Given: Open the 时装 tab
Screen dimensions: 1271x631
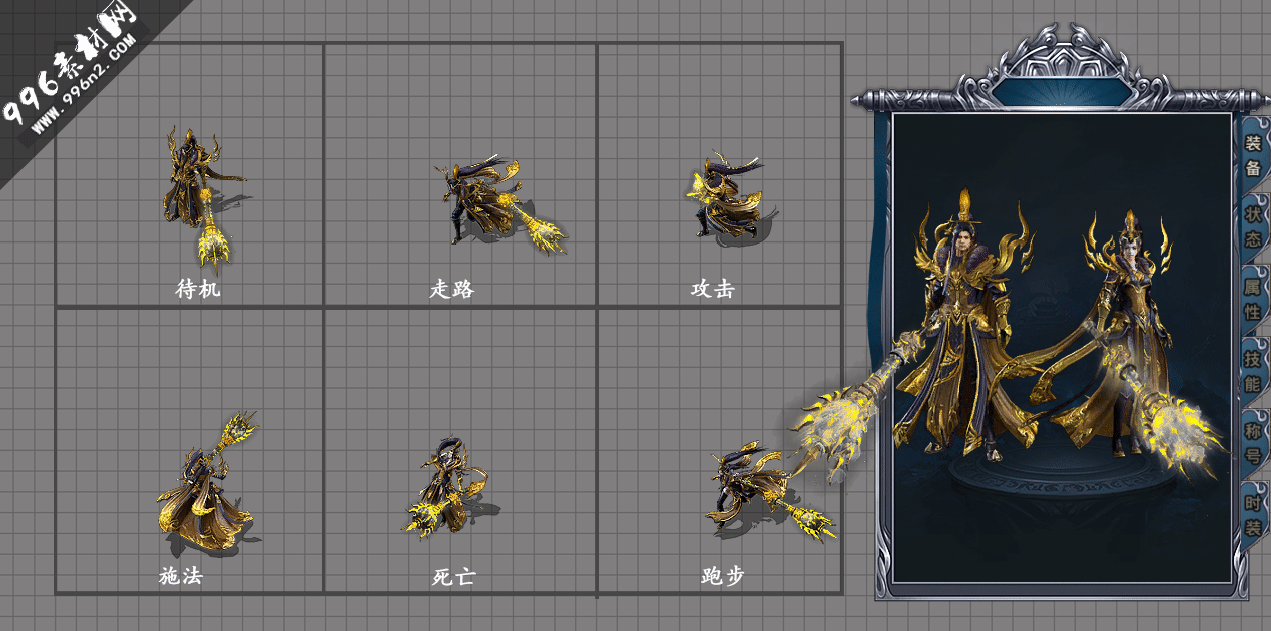Looking at the screenshot, I should point(1253,515).
